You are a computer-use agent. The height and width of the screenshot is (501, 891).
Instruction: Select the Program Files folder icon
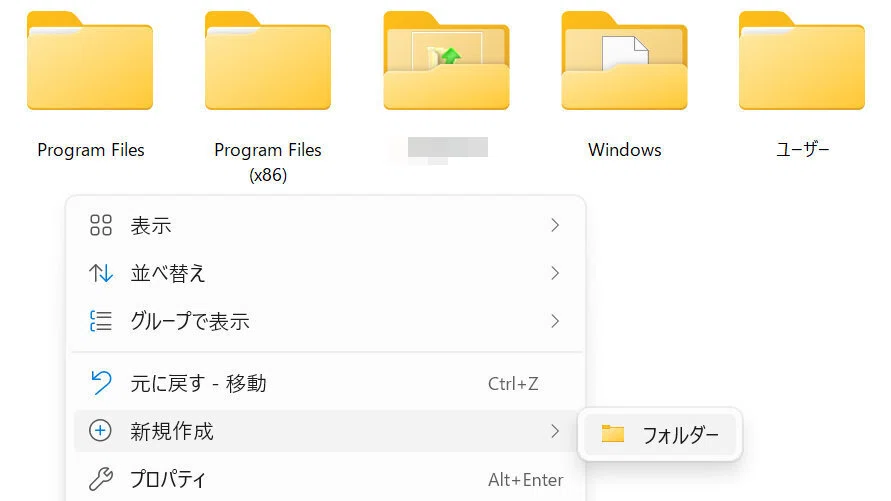(x=90, y=60)
